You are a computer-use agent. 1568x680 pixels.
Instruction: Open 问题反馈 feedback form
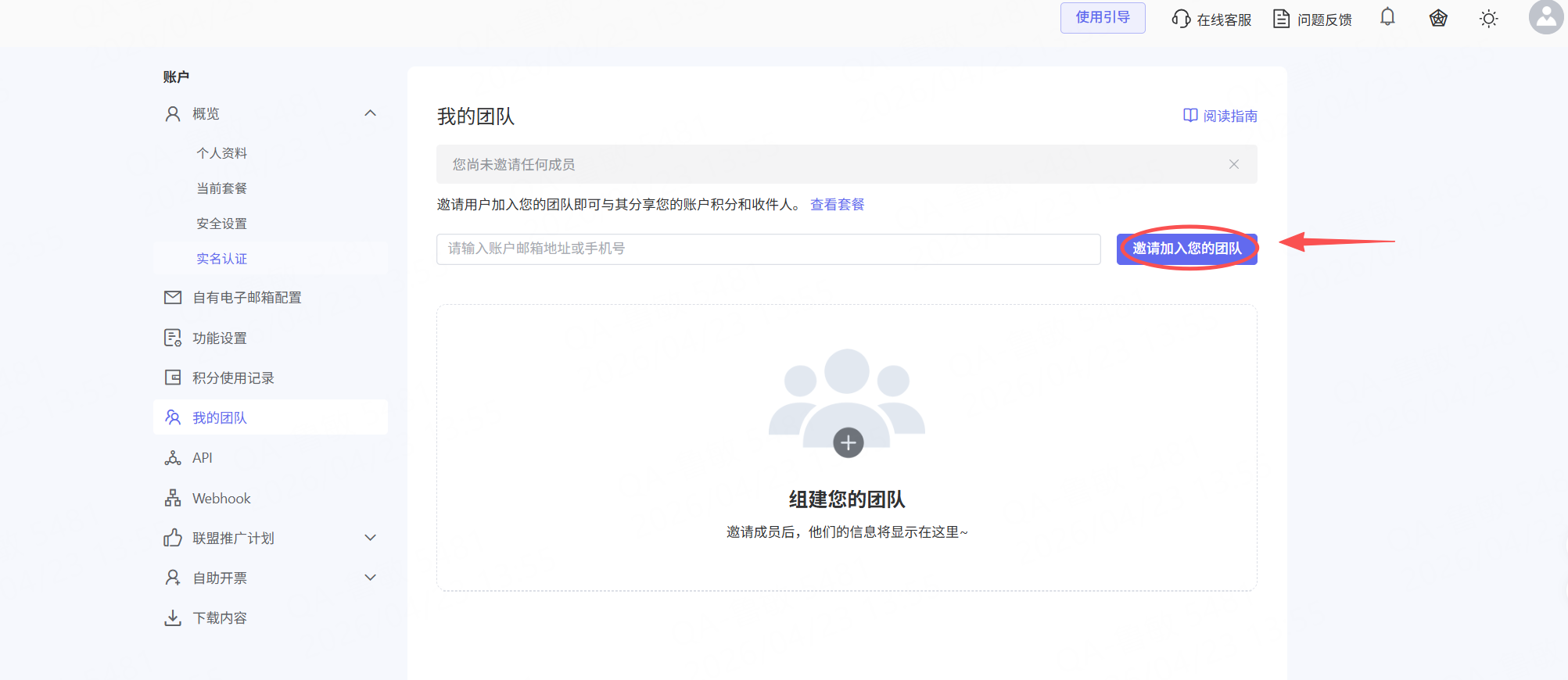1313,20
